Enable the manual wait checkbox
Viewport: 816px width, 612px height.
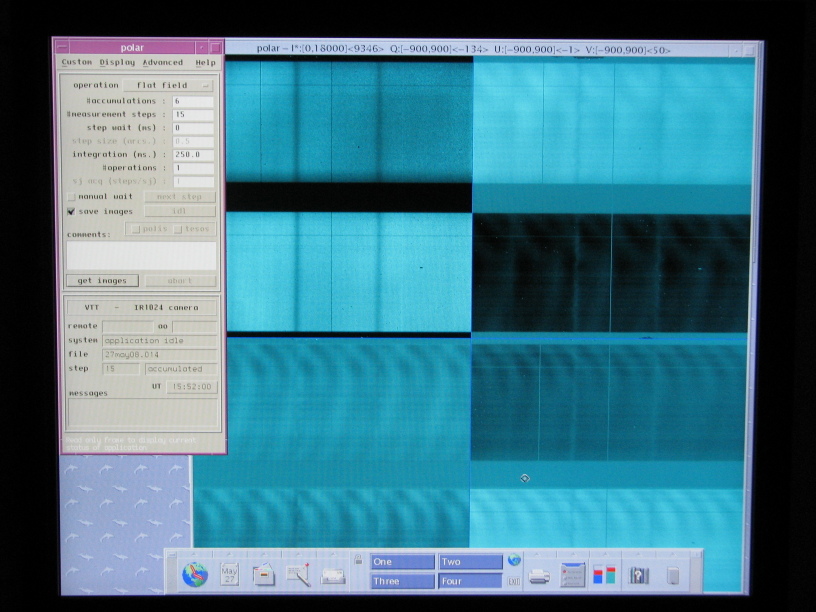tap(71, 197)
